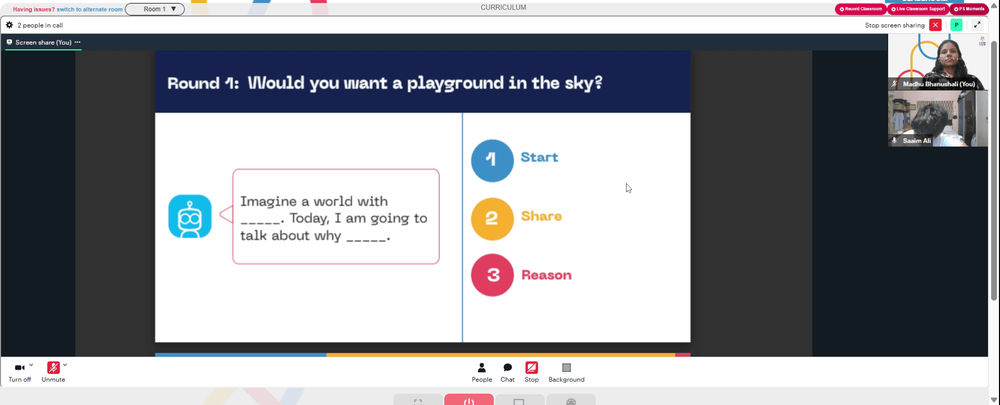Click the Stop screen share icon in bottom bar
The width and height of the screenshot is (1000, 405).
coord(531,368)
